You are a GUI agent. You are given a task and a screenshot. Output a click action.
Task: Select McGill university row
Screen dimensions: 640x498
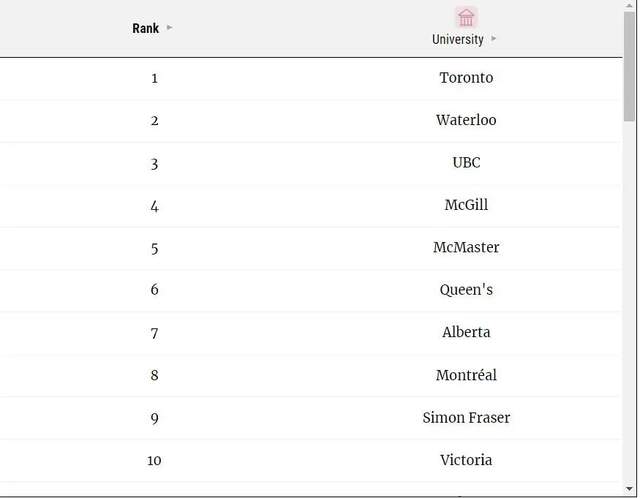pyautogui.click(x=311, y=206)
